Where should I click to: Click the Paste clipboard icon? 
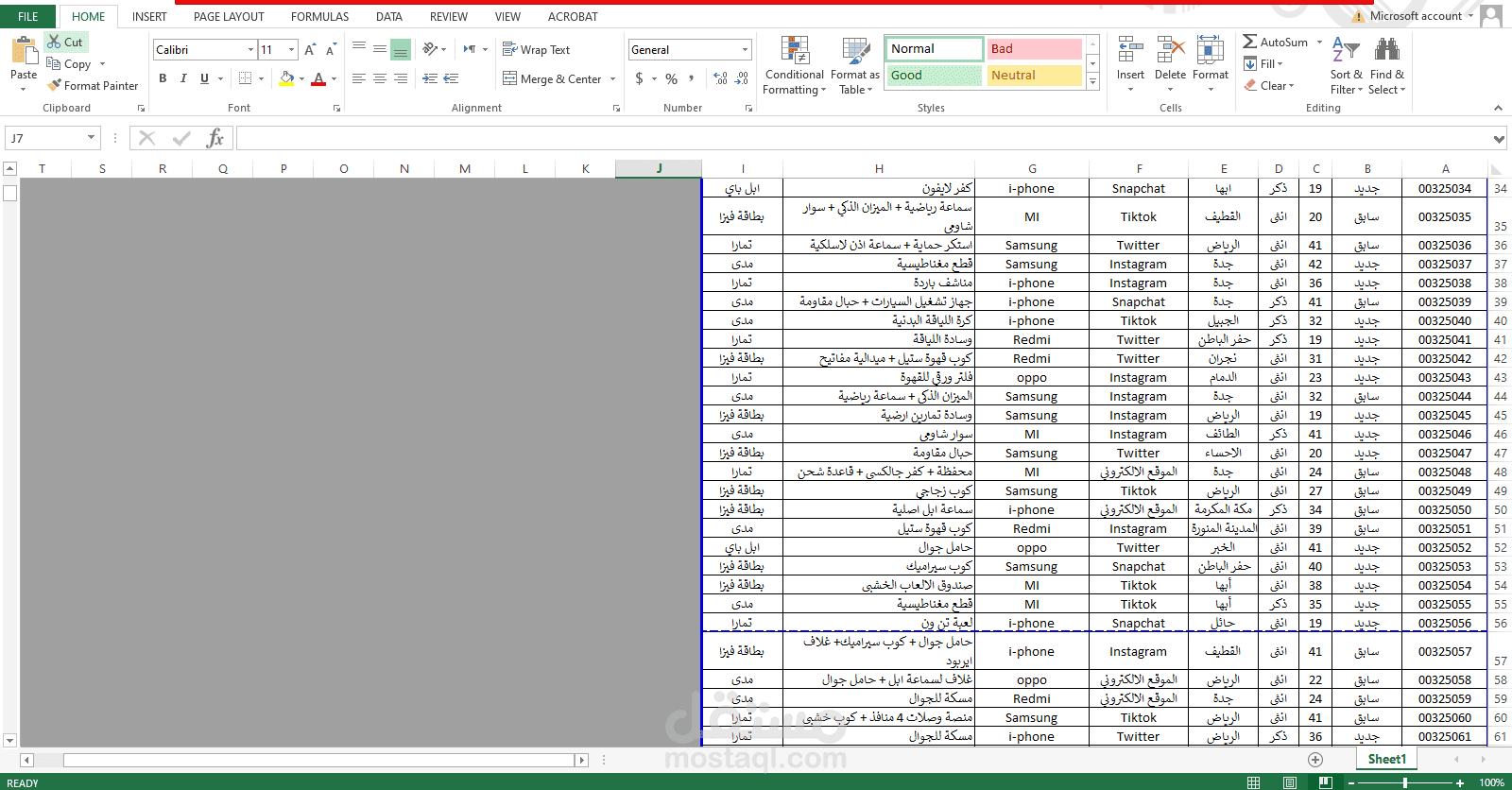24,49
